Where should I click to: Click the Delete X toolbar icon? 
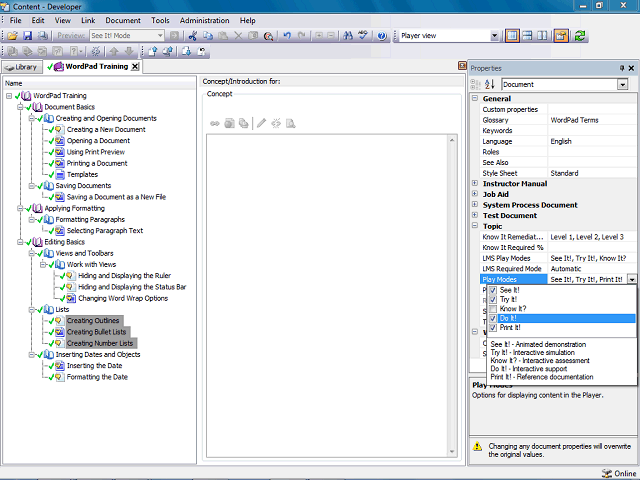(238, 36)
